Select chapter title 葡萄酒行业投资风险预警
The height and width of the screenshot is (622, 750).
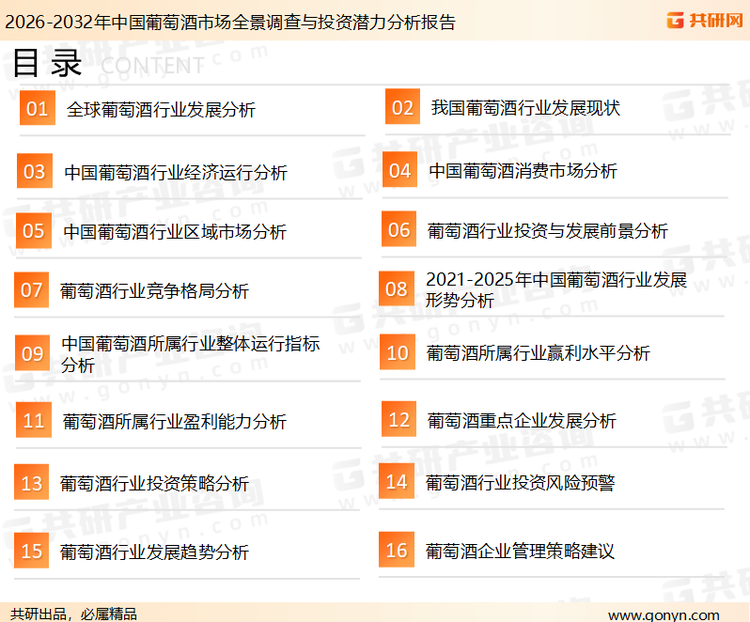click(520, 482)
